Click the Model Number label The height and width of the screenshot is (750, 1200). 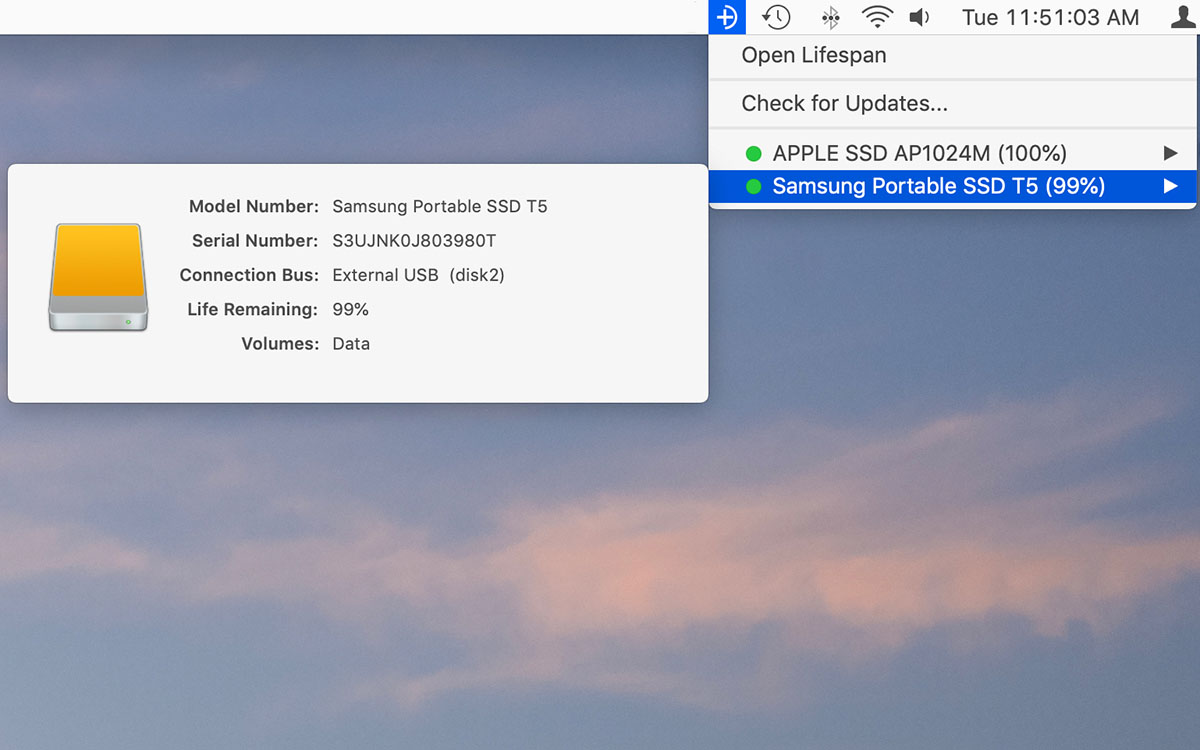pos(254,207)
